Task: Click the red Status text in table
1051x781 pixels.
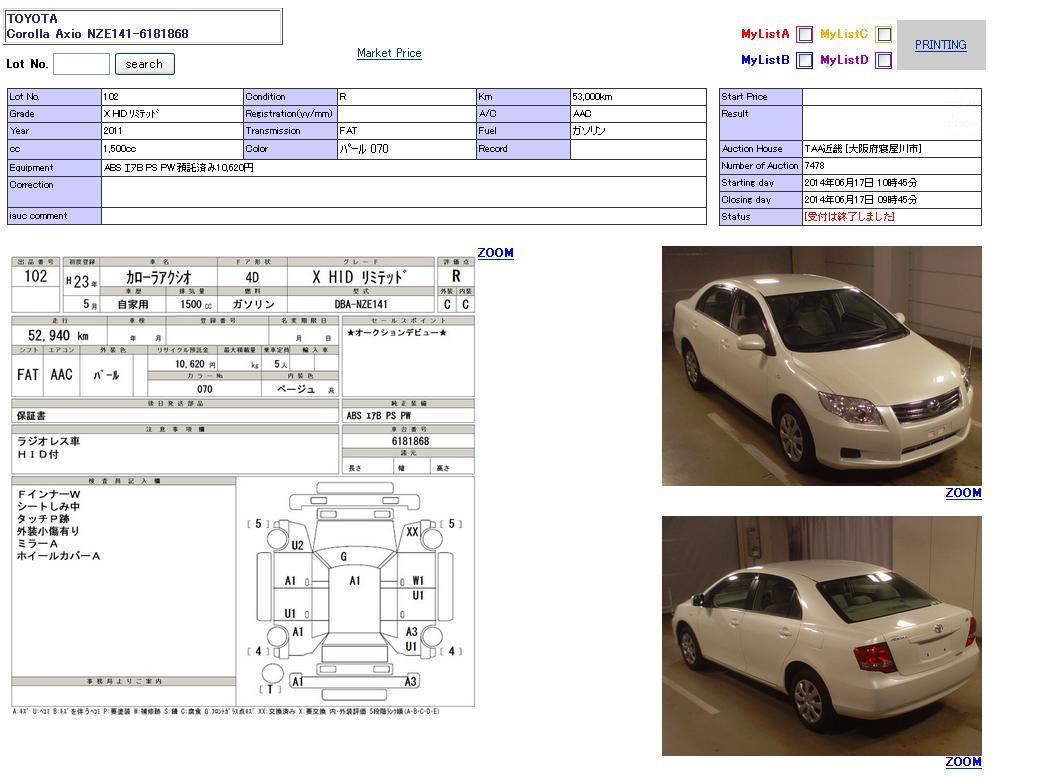Action: tap(849, 217)
